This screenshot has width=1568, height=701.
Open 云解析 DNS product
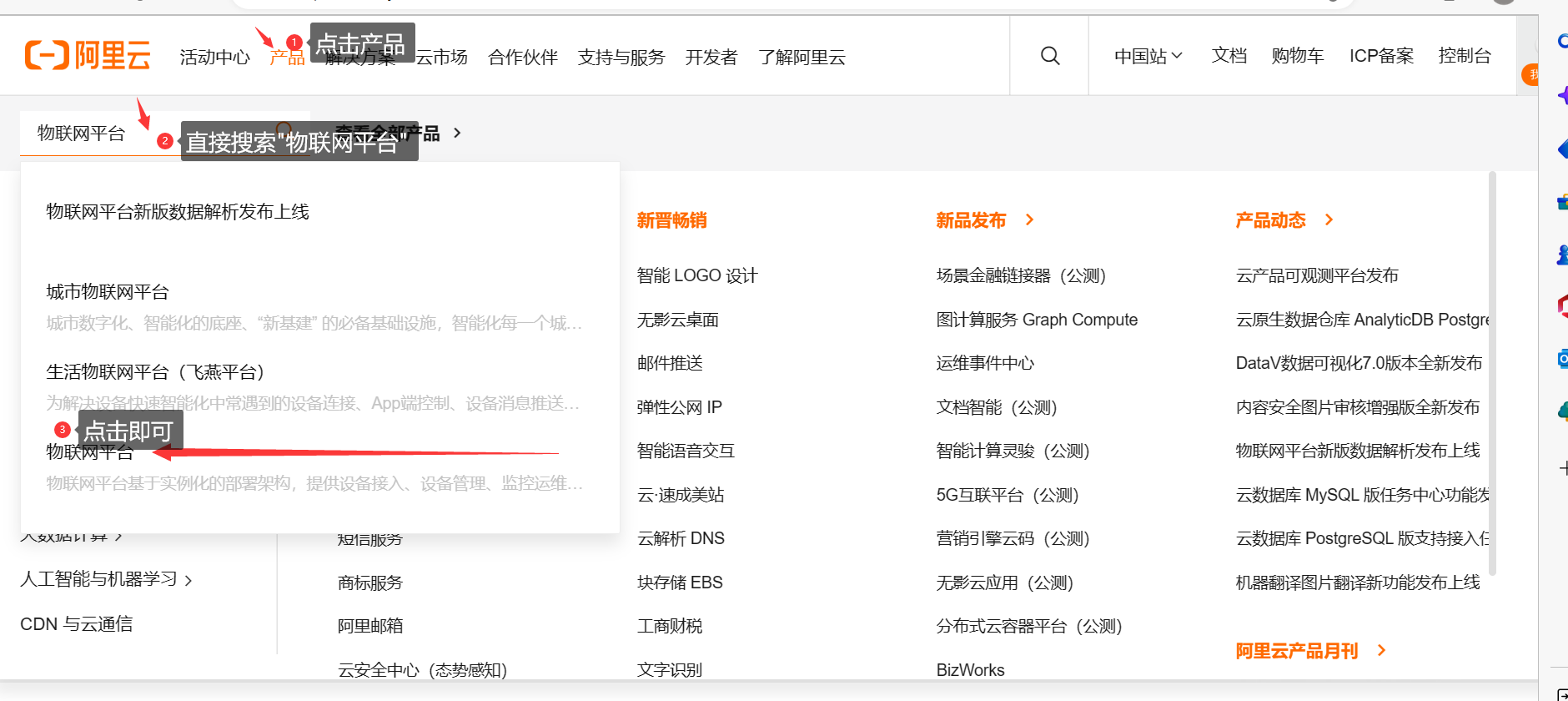click(681, 538)
